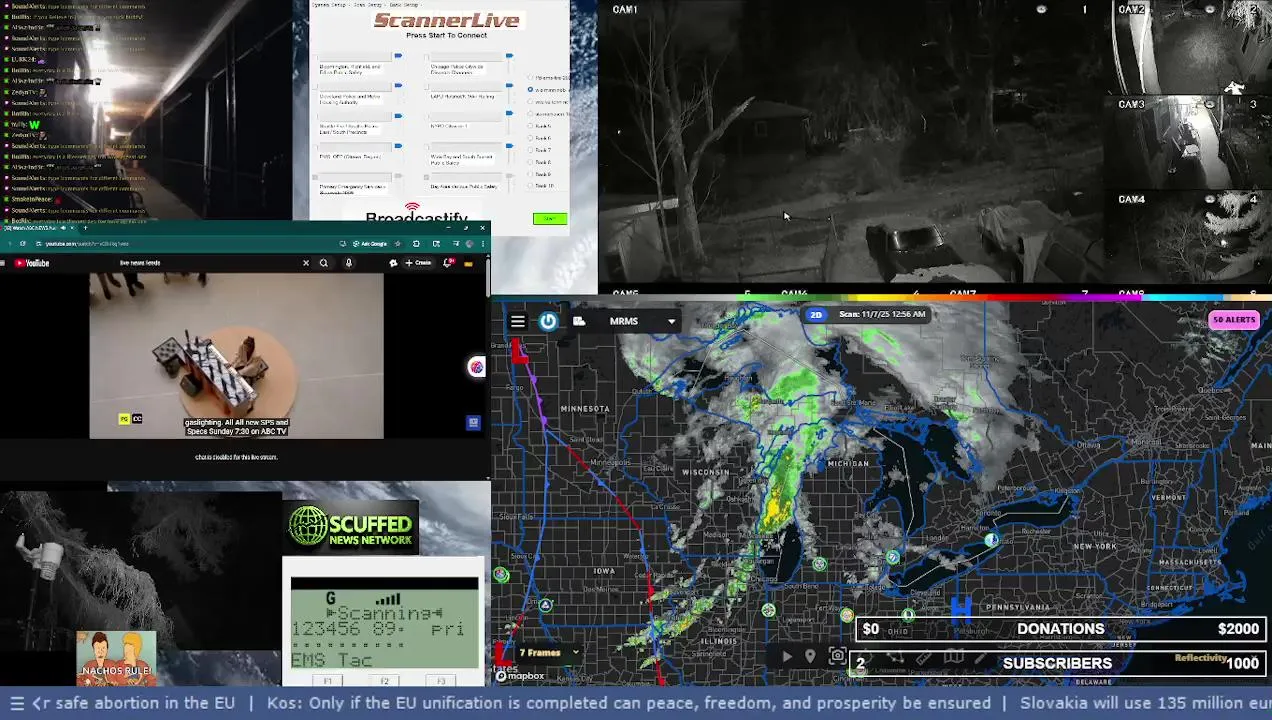Click the CC badge on the video
This screenshot has height=720, width=1272.
pyautogui.click(x=136, y=419)
